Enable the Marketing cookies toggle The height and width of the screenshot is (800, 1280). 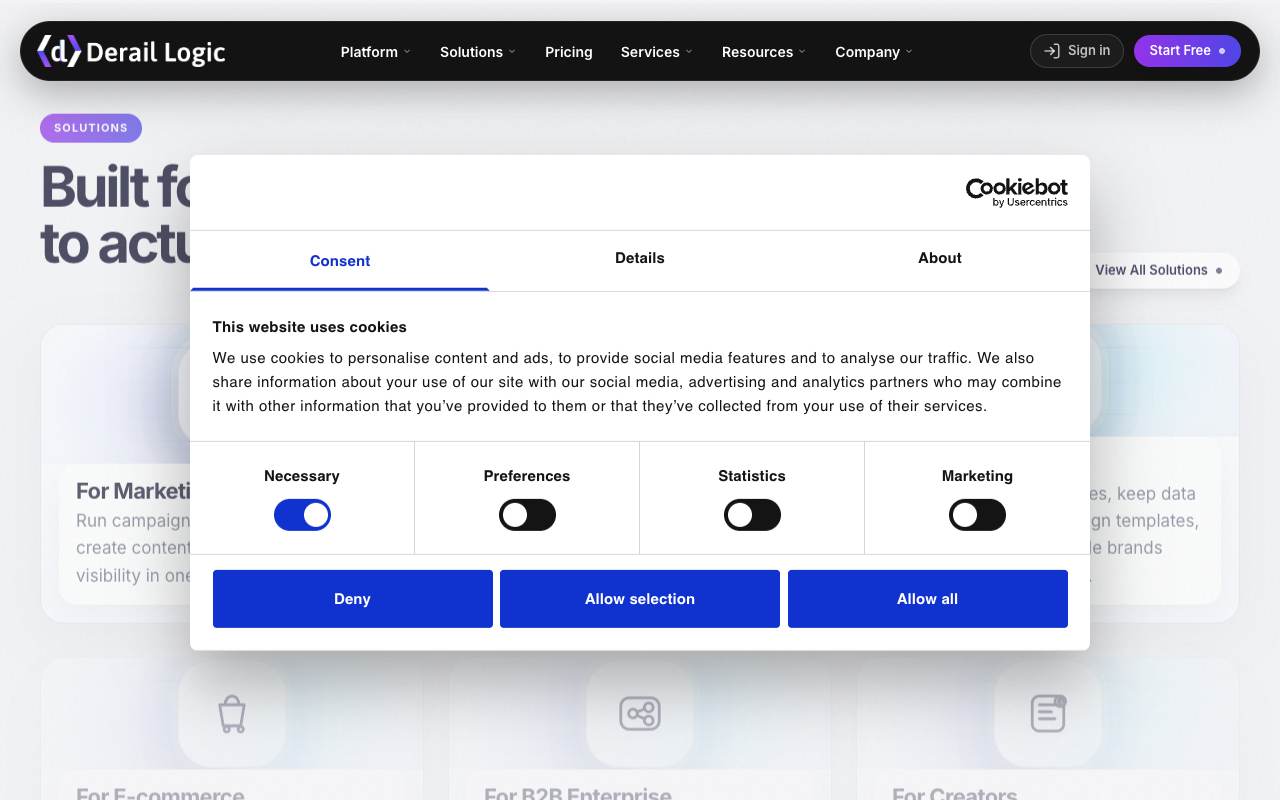[977, 515]
